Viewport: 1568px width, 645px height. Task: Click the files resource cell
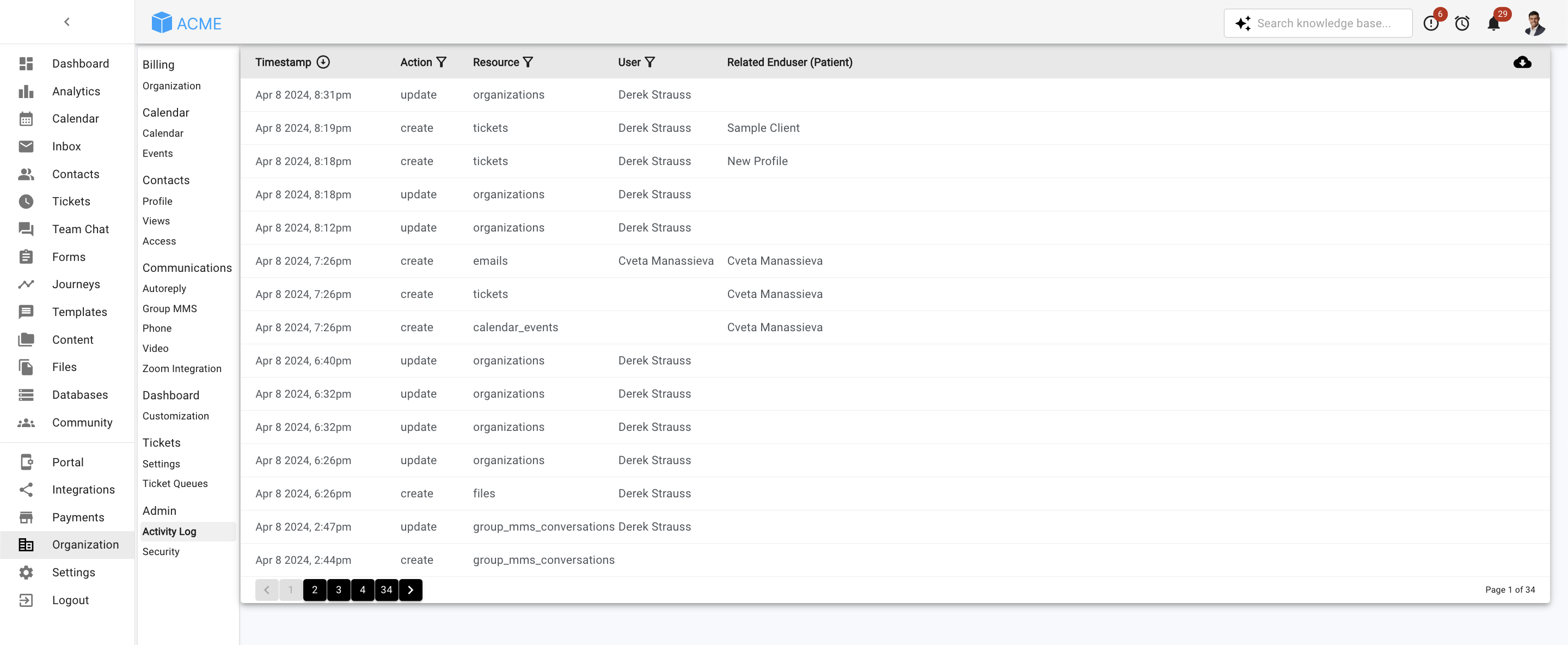[484, 494]
